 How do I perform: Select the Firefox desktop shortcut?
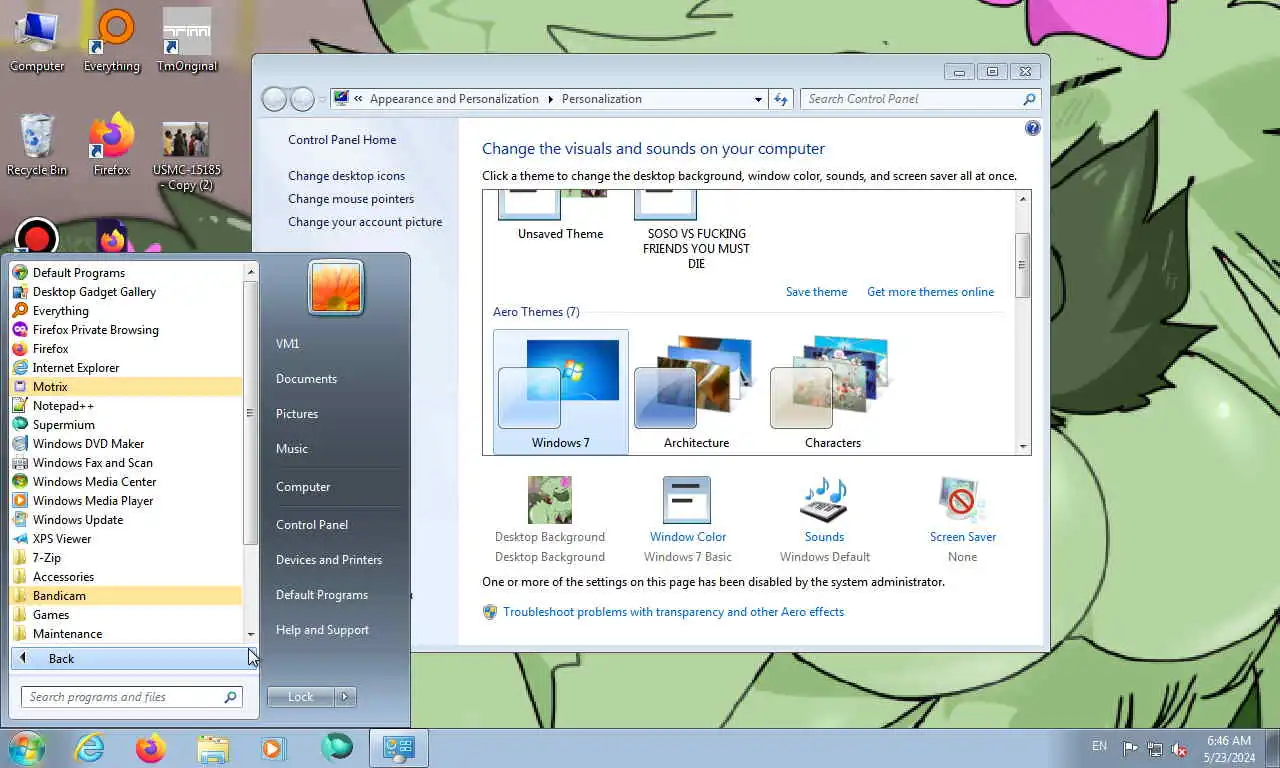(x=112, y=145)
